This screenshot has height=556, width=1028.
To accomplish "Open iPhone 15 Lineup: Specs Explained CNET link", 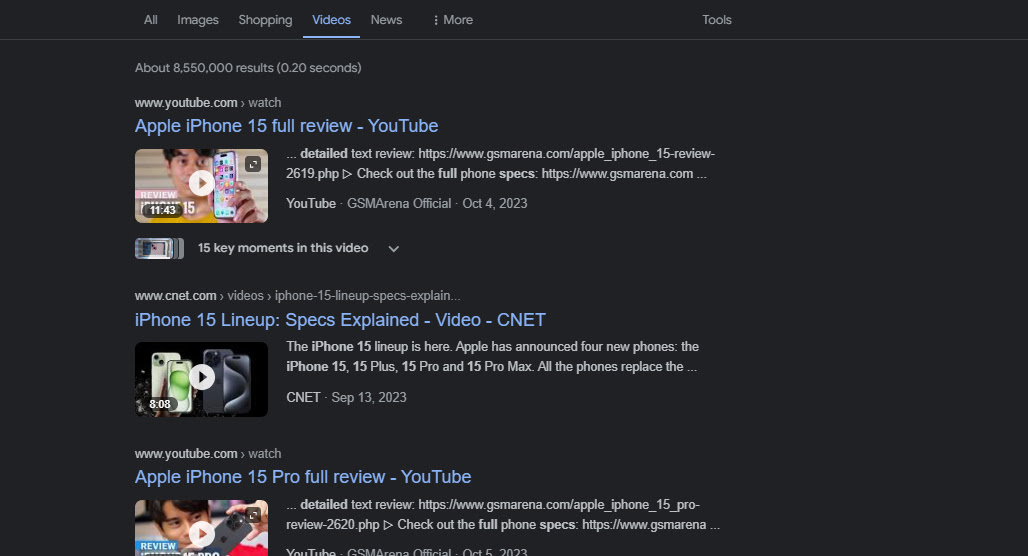I will pos(340,320).
